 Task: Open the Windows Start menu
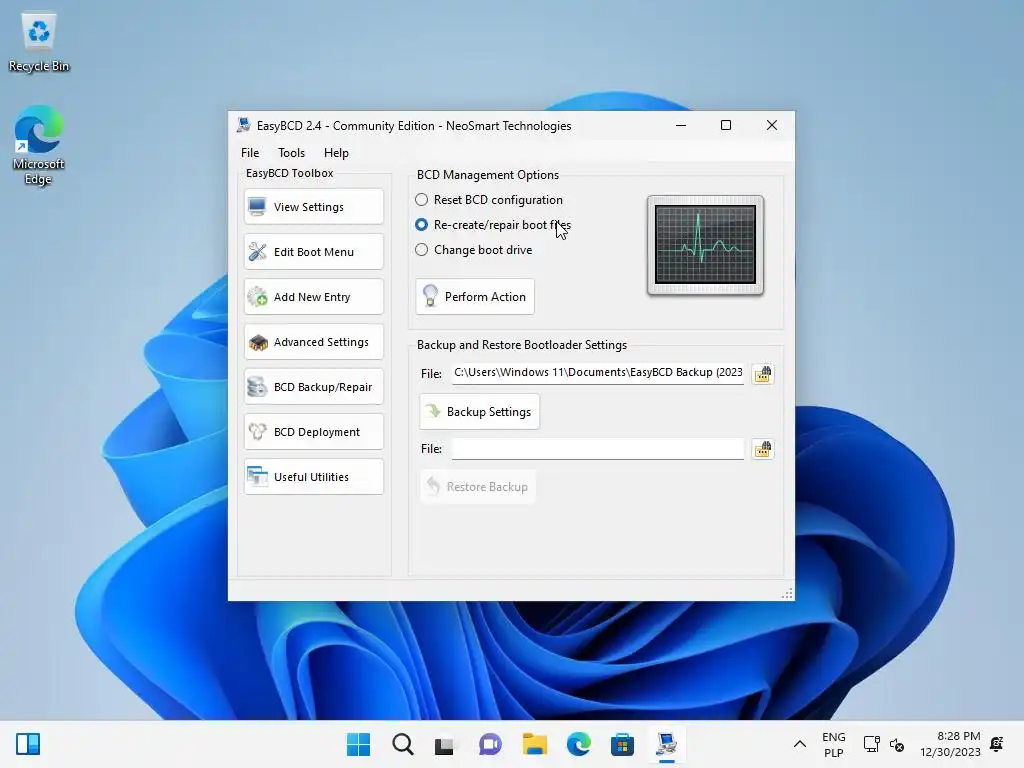click(359, 744)
